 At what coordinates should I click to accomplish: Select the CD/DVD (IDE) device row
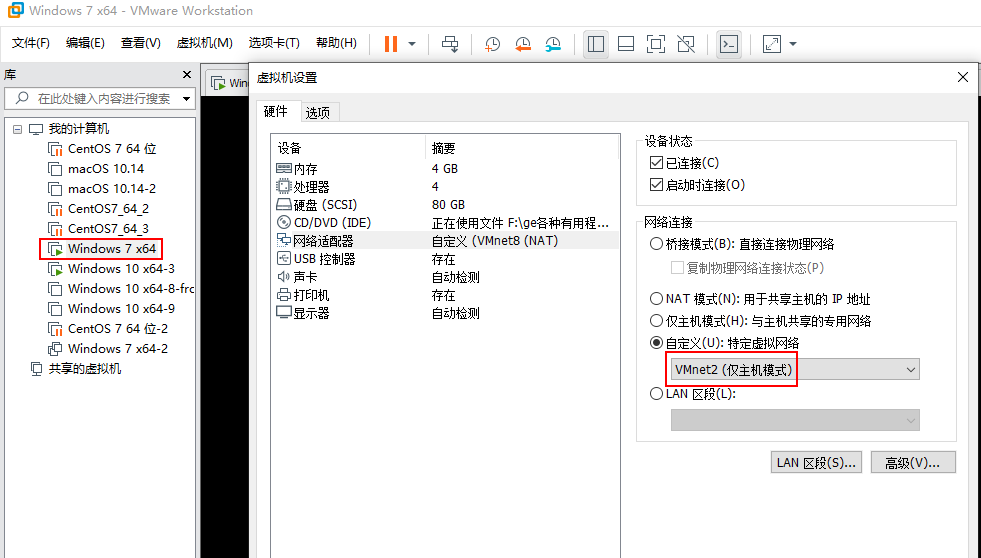[x=446, y=223]
